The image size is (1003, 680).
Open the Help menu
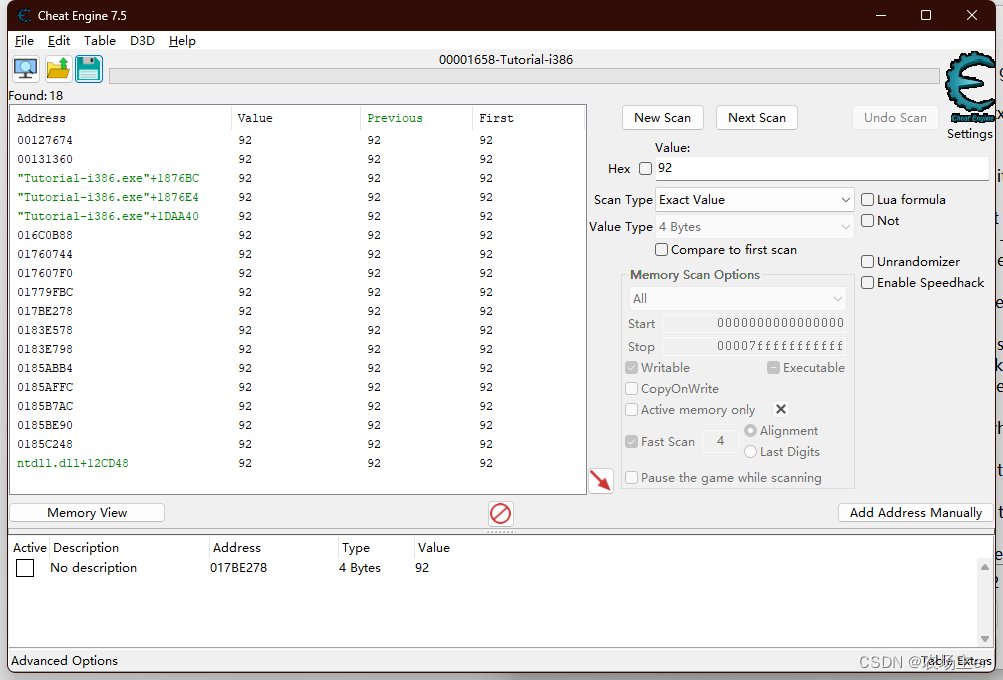(x=182, y=41)
